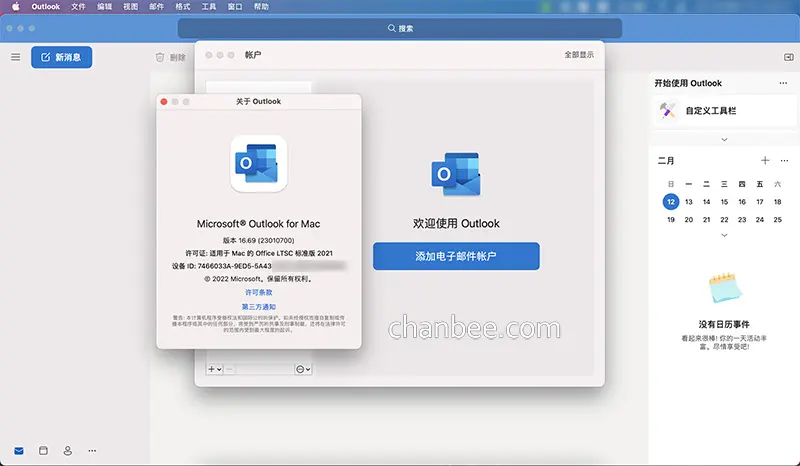This screenshot has width=800, height=466.
Task: Expand the 开始使用 Outlook list chevron
Action: (x=724, y=139)
